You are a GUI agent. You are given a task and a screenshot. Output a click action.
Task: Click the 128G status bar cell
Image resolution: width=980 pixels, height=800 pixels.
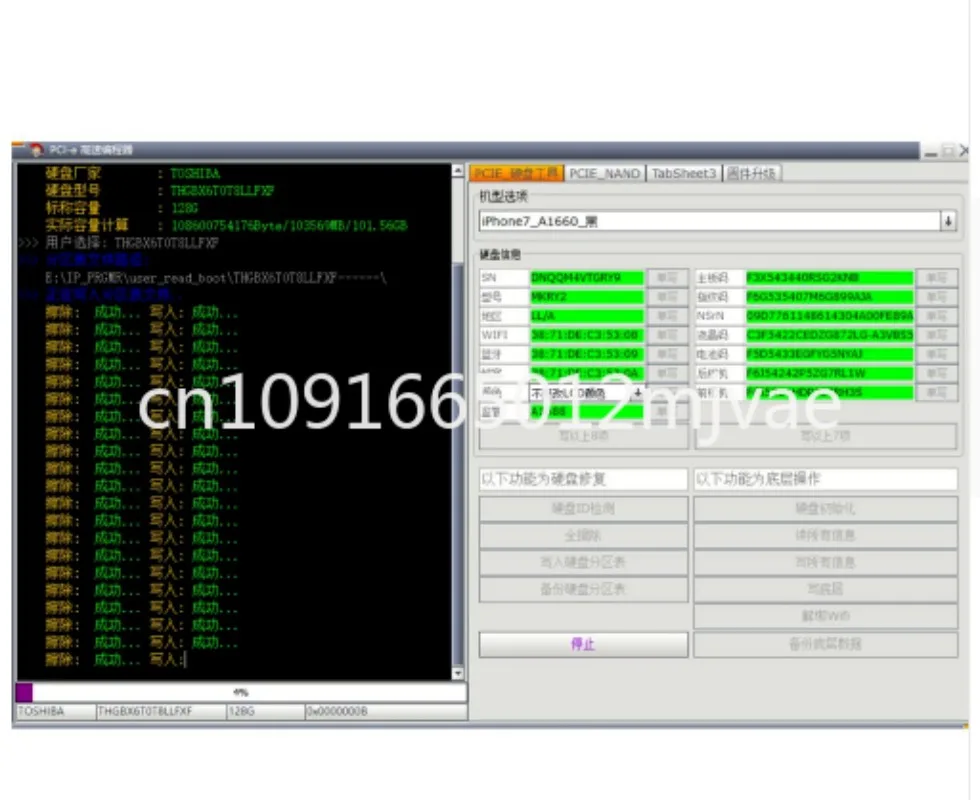coord(266,712)
